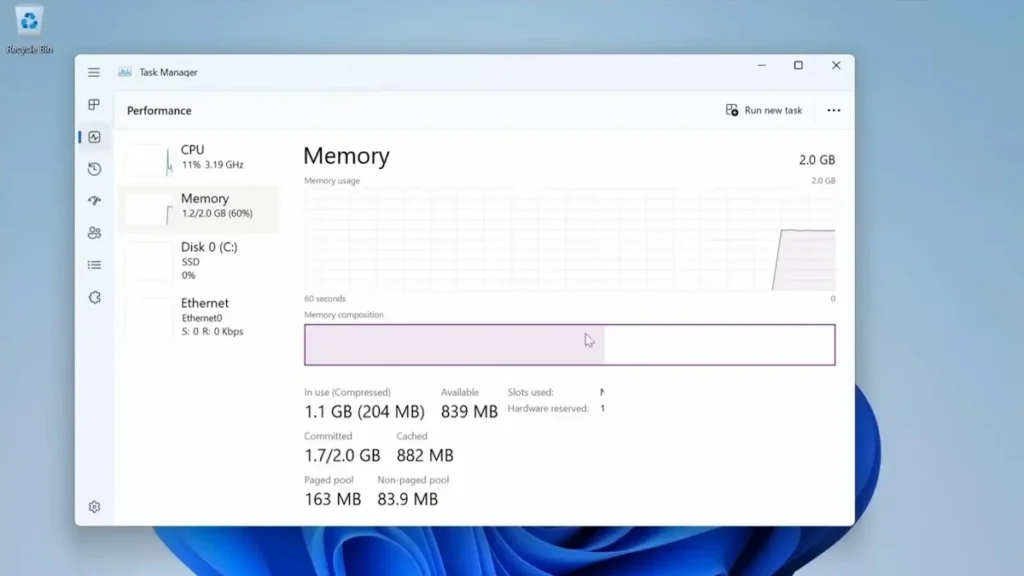Select the Performance sidebar icon
The width and height of the screenshot is (1024, 576).
(94, 137)
